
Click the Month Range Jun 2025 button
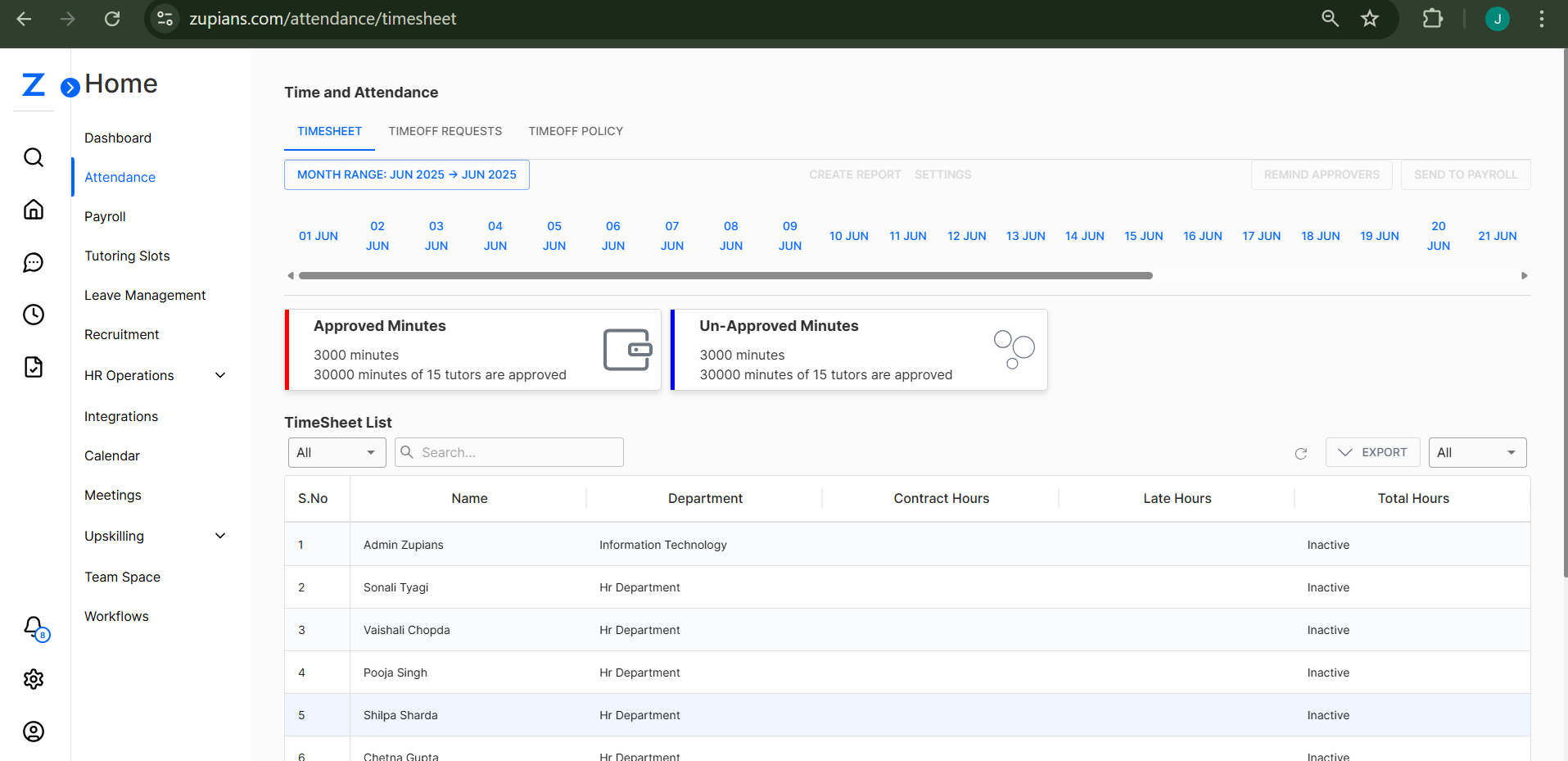coord(406,174)
